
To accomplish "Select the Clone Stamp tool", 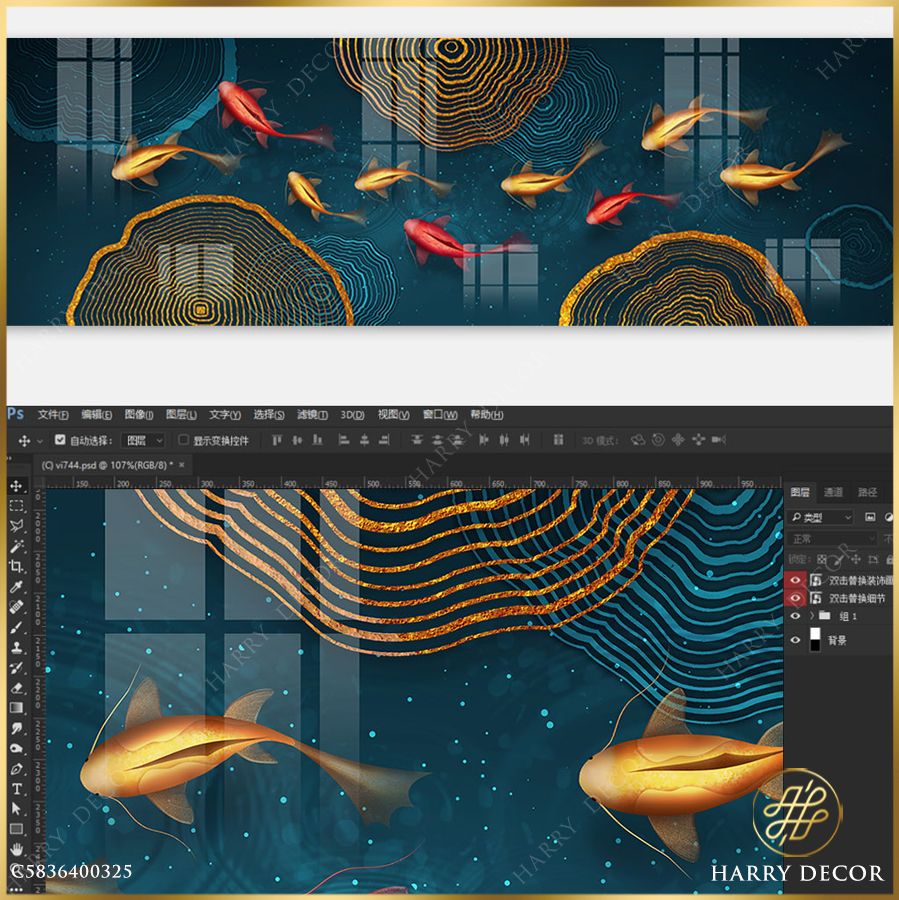I will point(17,647).
